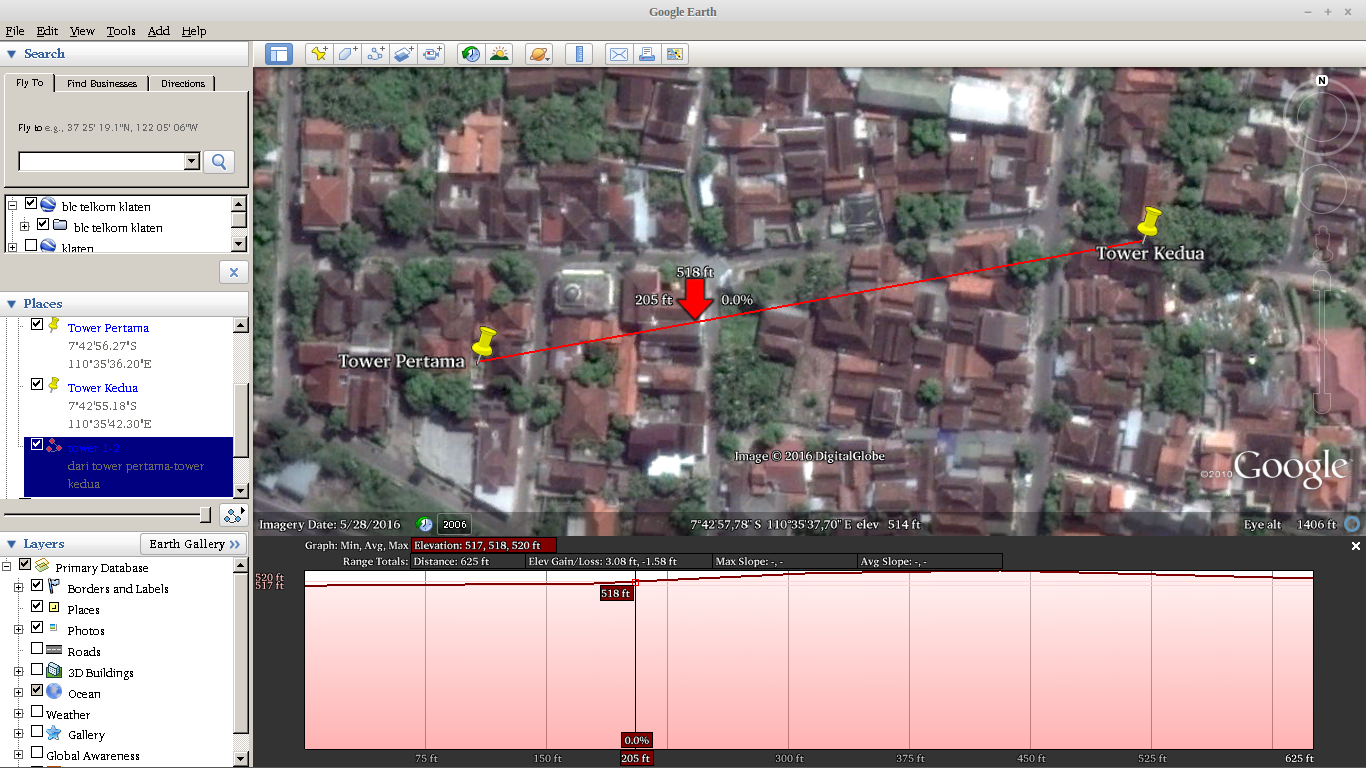Image resolution: width=1366 pixels, height=768 pixels.
Task: Uncheck the Ocean layer
Action: pyautogui.click(x=37, y=691)
